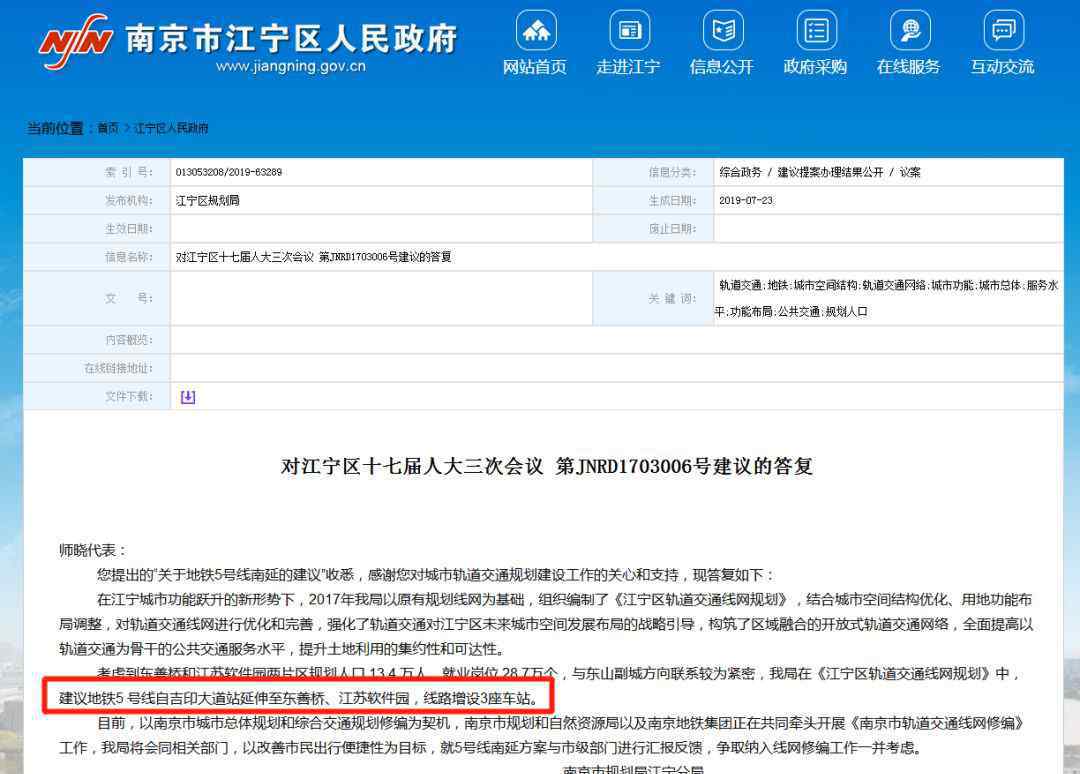Click the red NJN logo
Image resolution: width=1080 pixels, height=774 pixels.
pos(74,42)
